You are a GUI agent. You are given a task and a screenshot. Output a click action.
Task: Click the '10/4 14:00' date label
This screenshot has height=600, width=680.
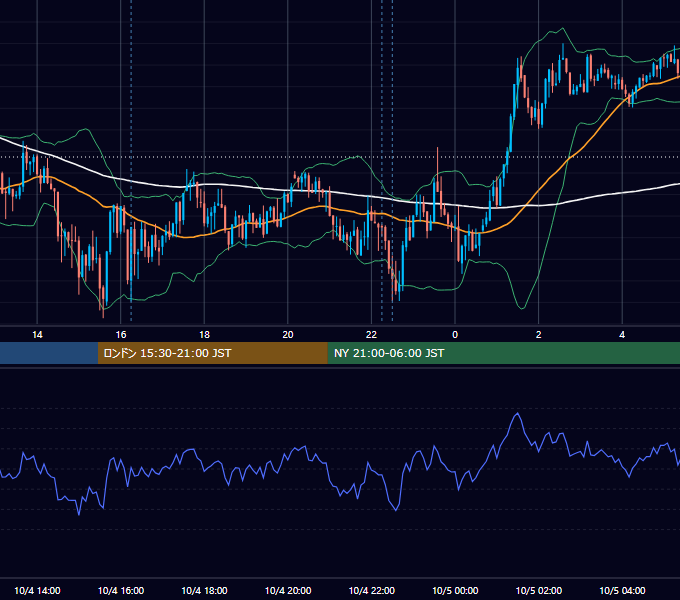click(x=37, y=590)
